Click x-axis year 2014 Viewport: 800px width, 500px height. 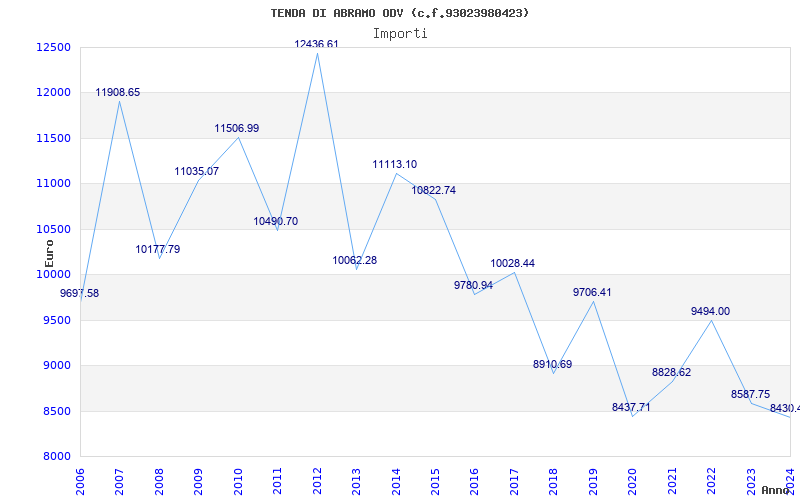point(396,481)
